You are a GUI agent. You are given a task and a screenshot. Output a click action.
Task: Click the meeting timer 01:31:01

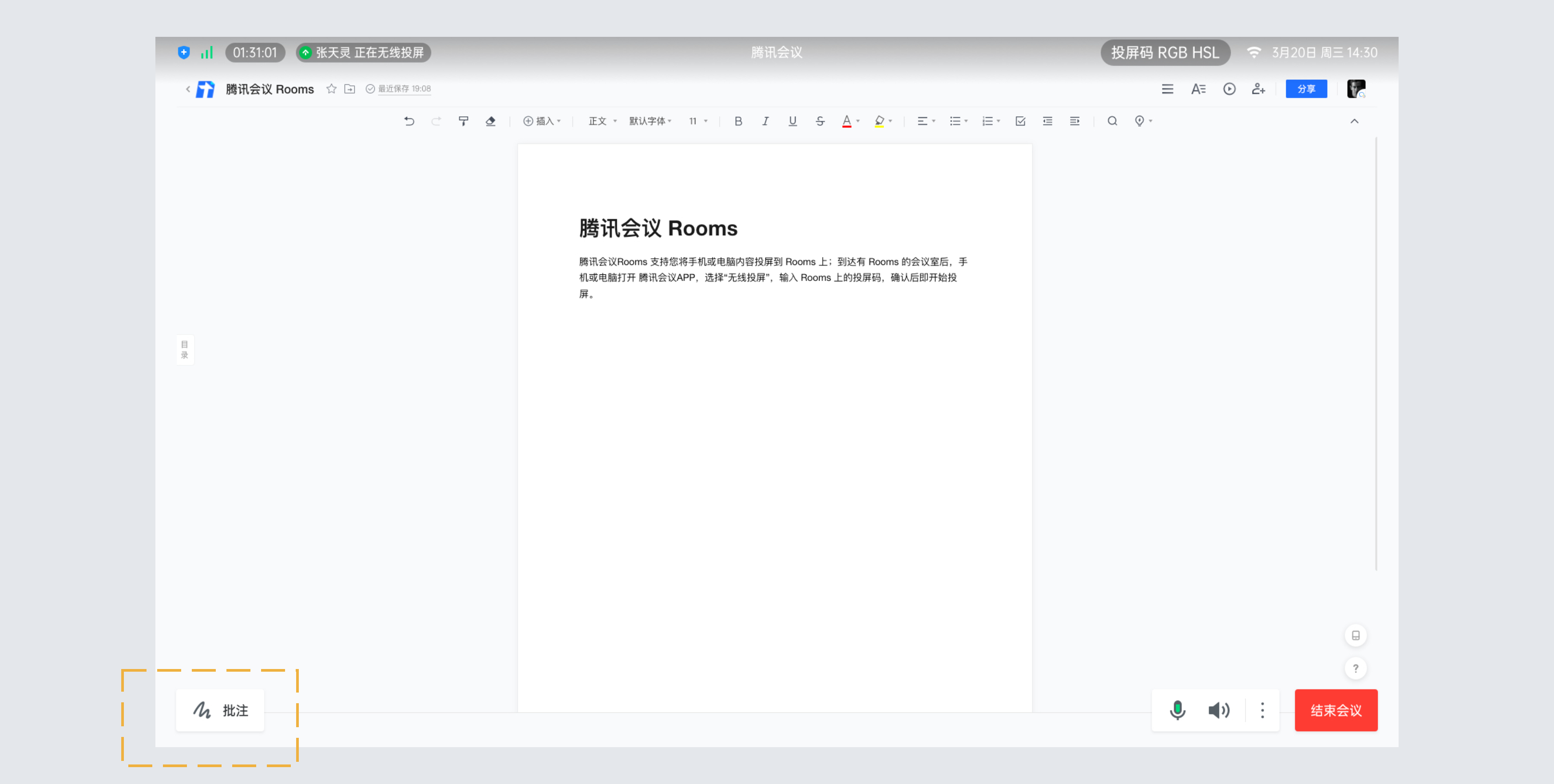255,52
